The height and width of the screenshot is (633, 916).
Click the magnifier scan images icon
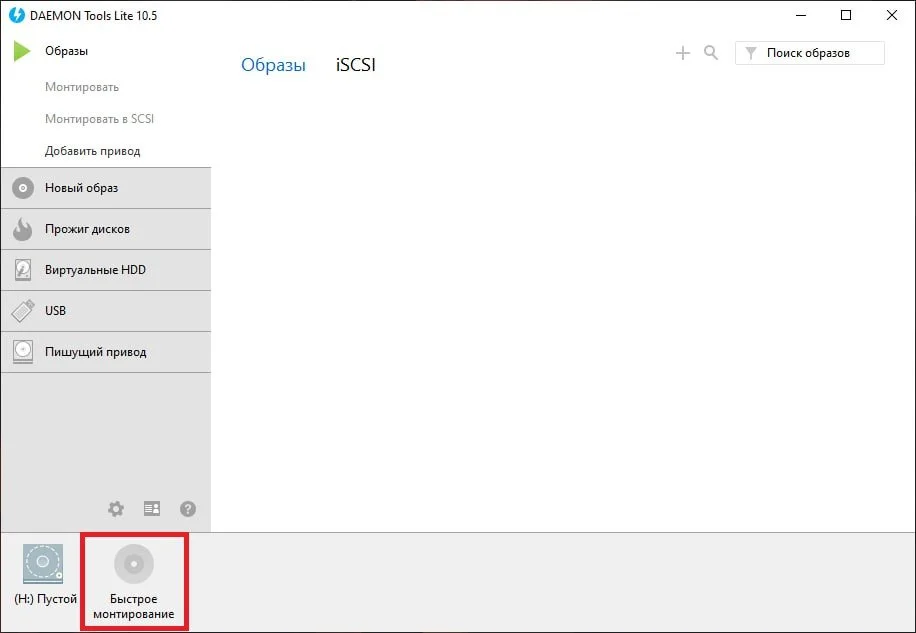[x=711, y=53]
